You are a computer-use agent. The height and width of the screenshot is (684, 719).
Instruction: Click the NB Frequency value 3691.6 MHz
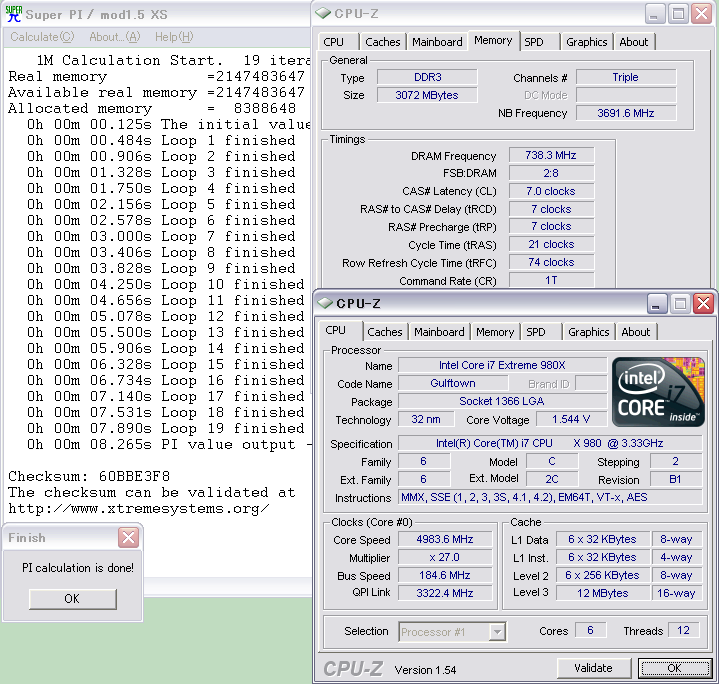coord(626,113)
